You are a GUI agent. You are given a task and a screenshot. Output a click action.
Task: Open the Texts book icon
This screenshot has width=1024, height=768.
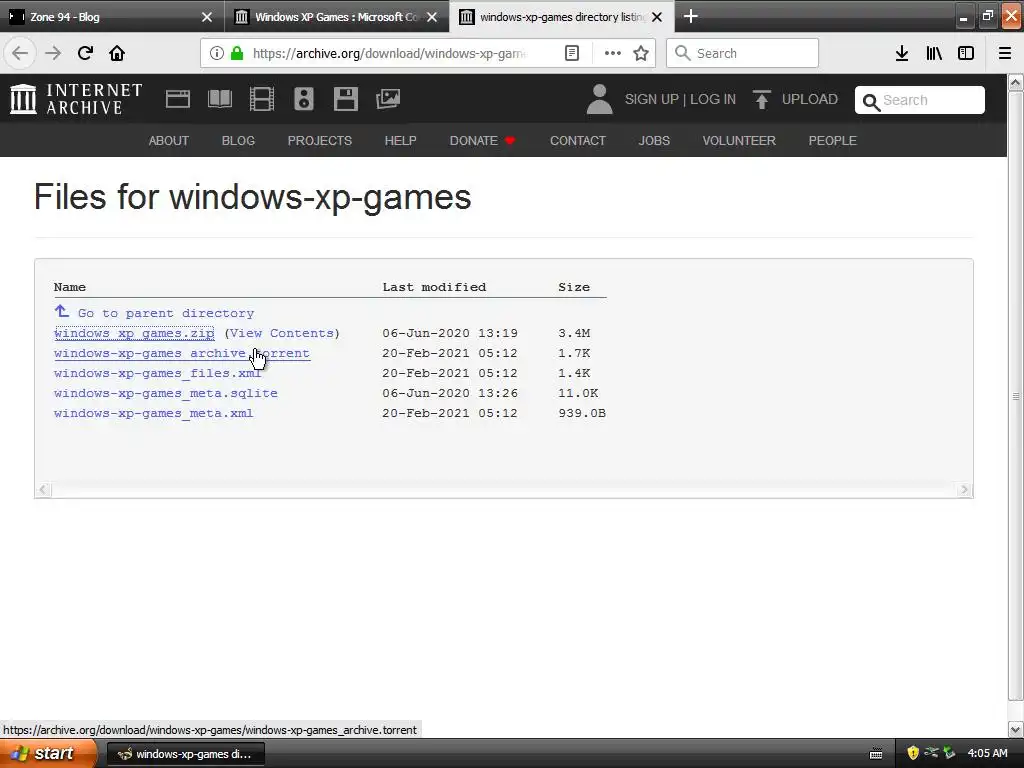click(x=219, y=99)
